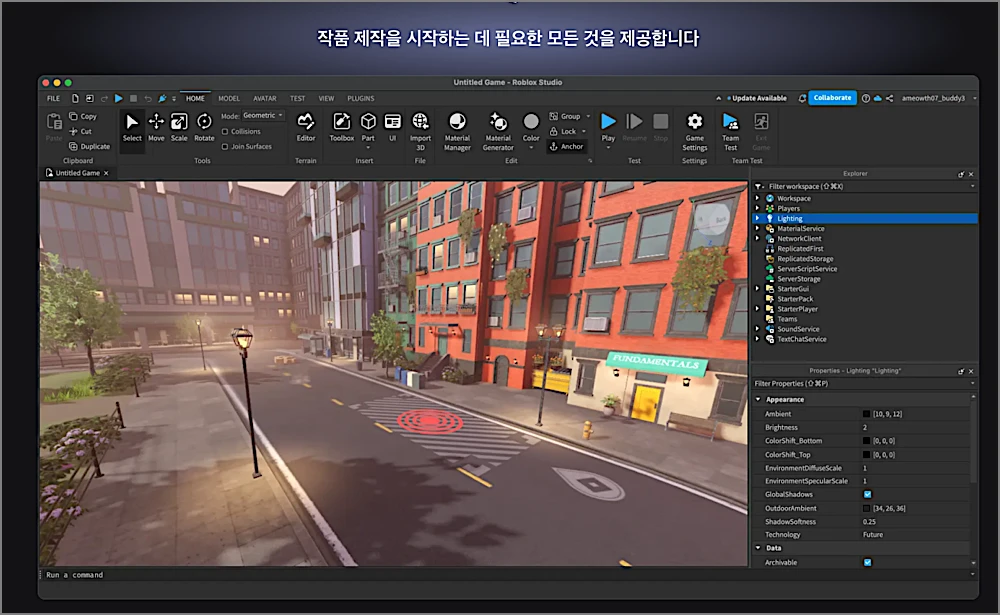The height and width of the screenshot is (615, 1000).
Task: Activate the Scale tool
Action: (x=179, y=128)
